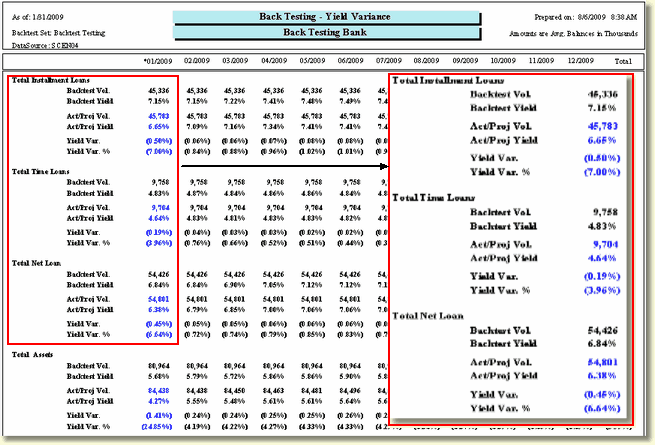Click Total Assets Yield Var. % '(4.19%)' under 02/2009
The width and height of the screenshot is (655, 445).
point(197,427)
